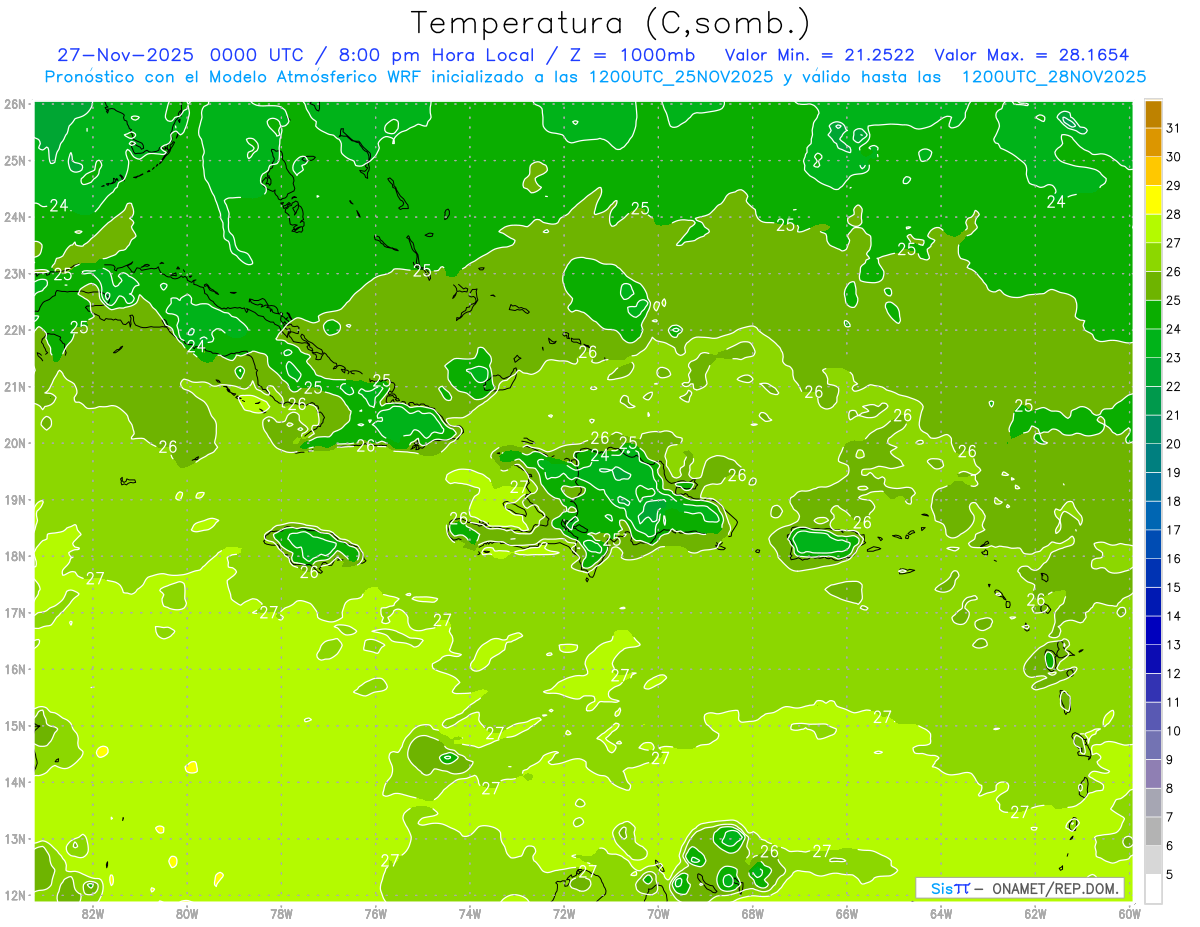Click the 64W longitude axis label
The width and height of the screenshot is (1200, 927).
(x=941, y=913)
